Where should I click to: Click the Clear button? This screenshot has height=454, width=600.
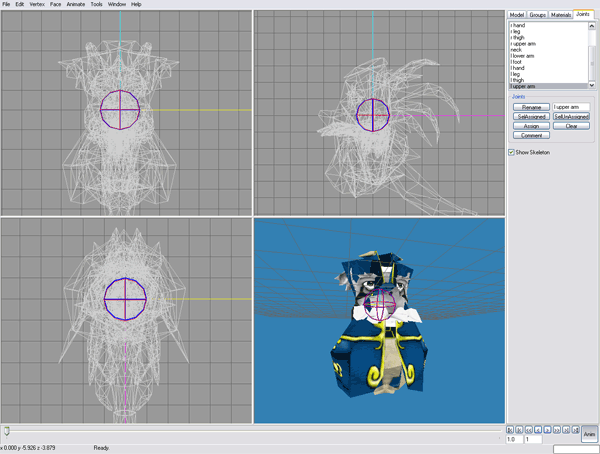click(x=571, y=126)
